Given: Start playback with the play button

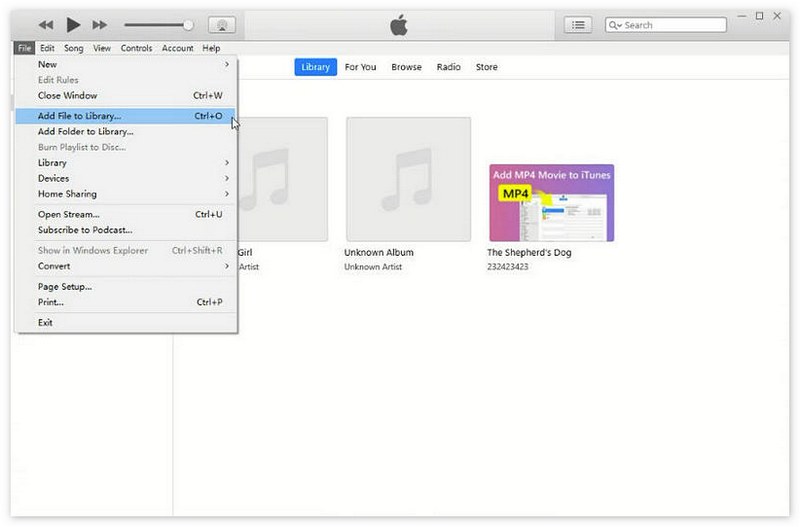Looking at the screenshot, I should point(73,24).
